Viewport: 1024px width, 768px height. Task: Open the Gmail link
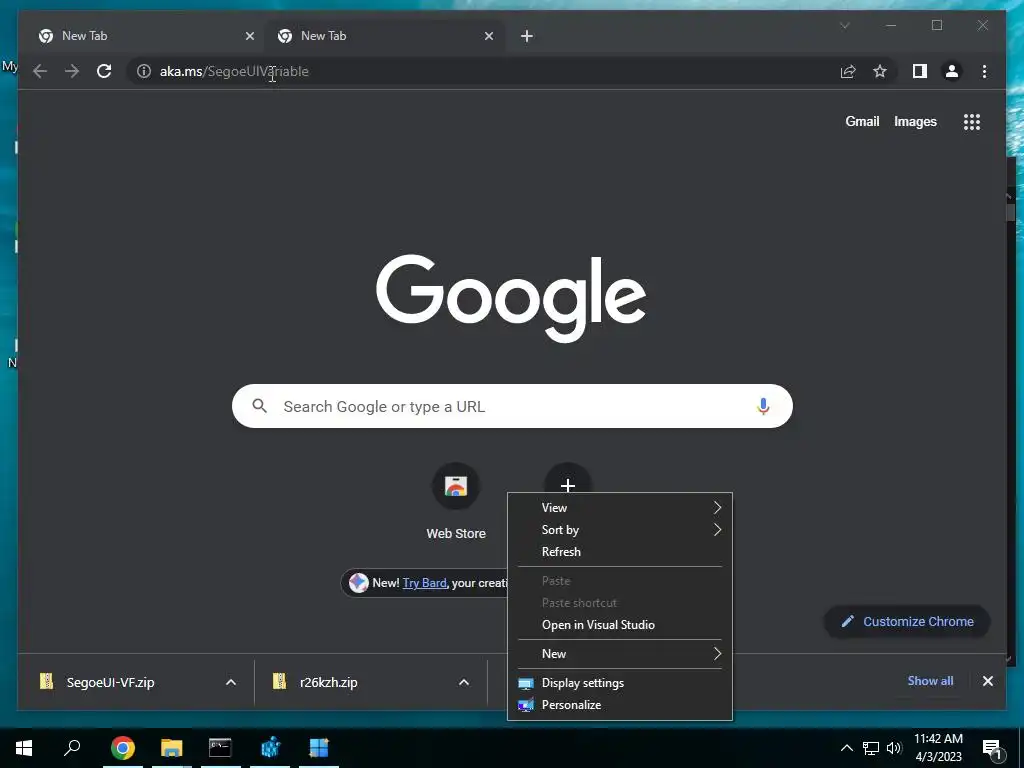[x=862, y=121]
